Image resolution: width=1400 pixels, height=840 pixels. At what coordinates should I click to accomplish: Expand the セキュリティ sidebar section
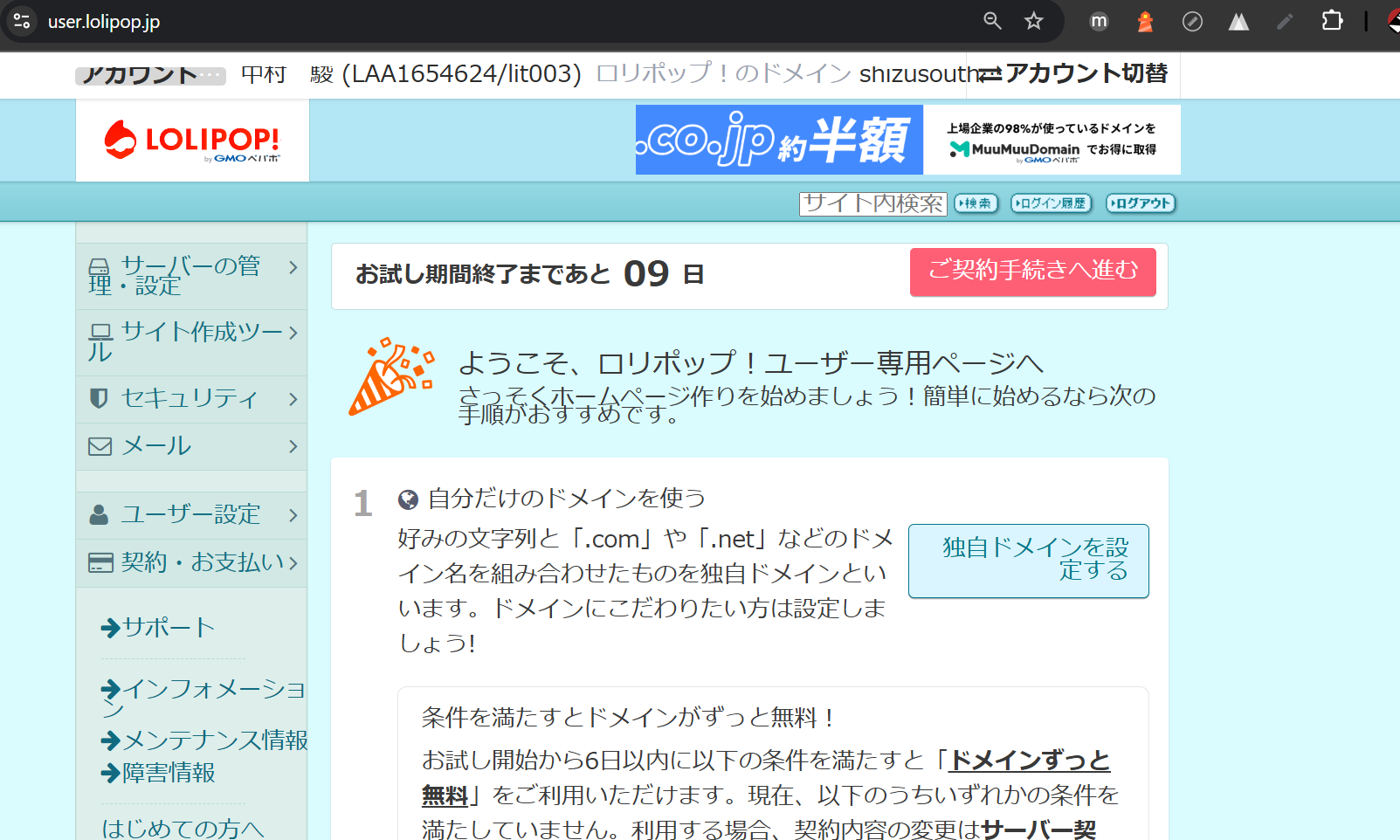[x=191, y=399]
